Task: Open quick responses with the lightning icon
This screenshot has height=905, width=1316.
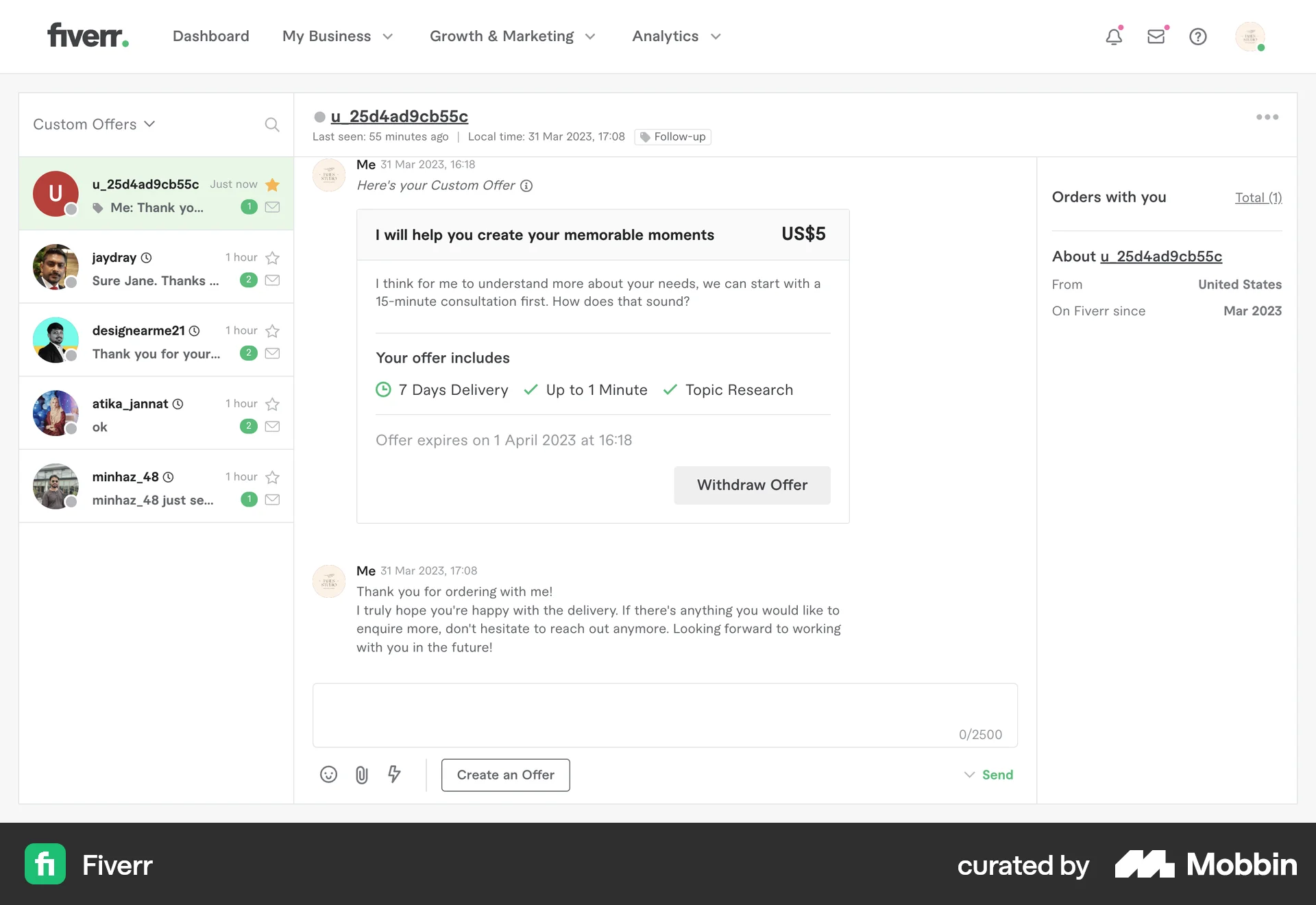Action: point(394,775)
